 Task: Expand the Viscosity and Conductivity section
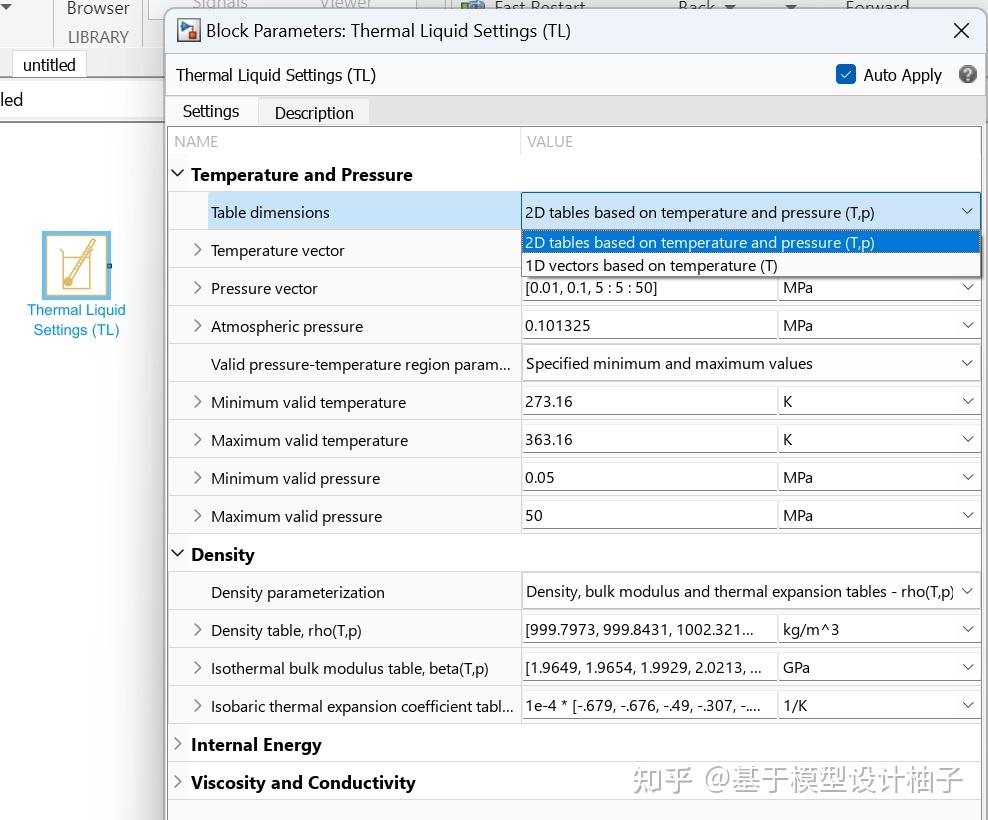(x=178, y=782)
